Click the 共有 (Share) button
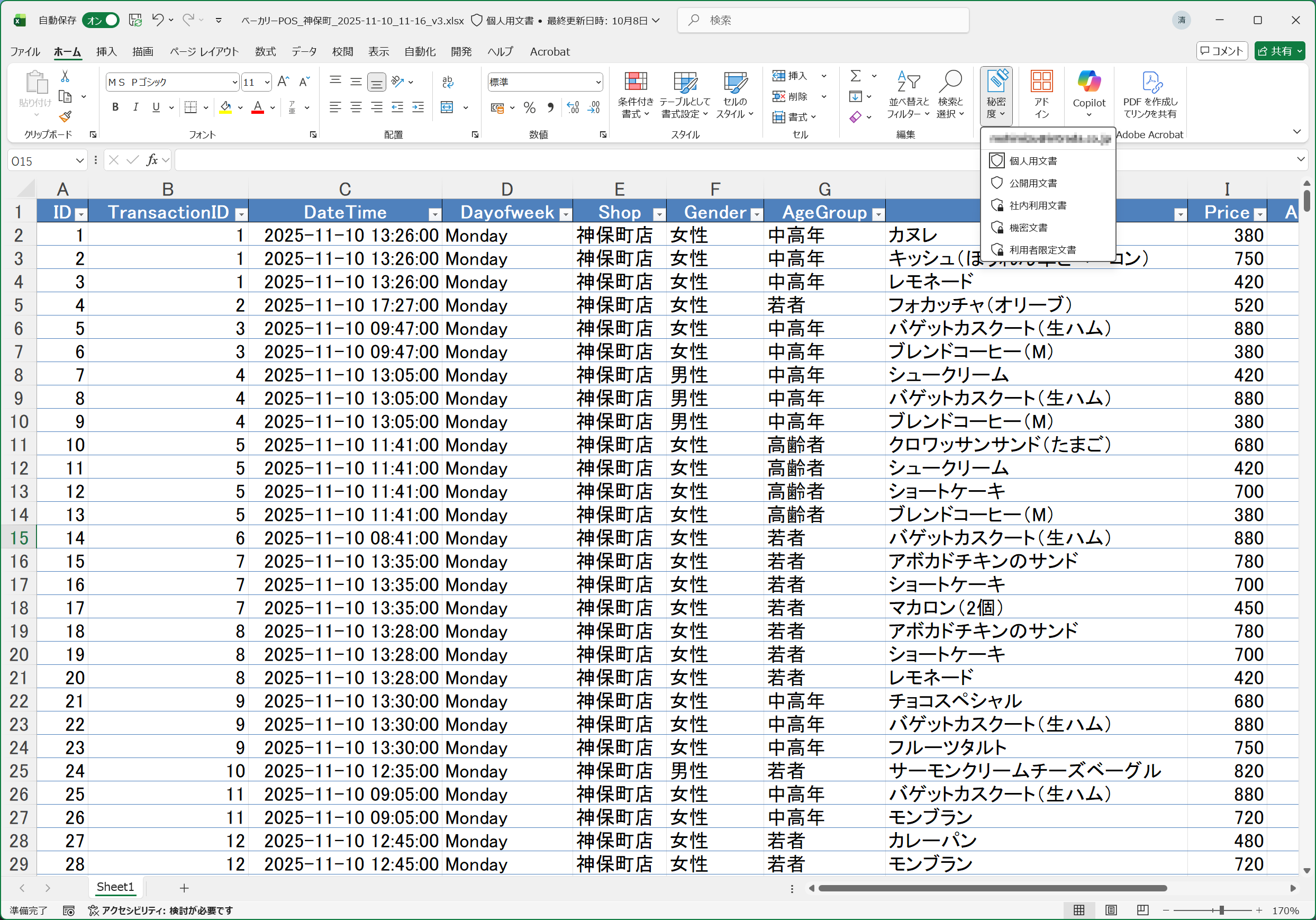Screen dimensions: 1316x920 (1280, 51)
